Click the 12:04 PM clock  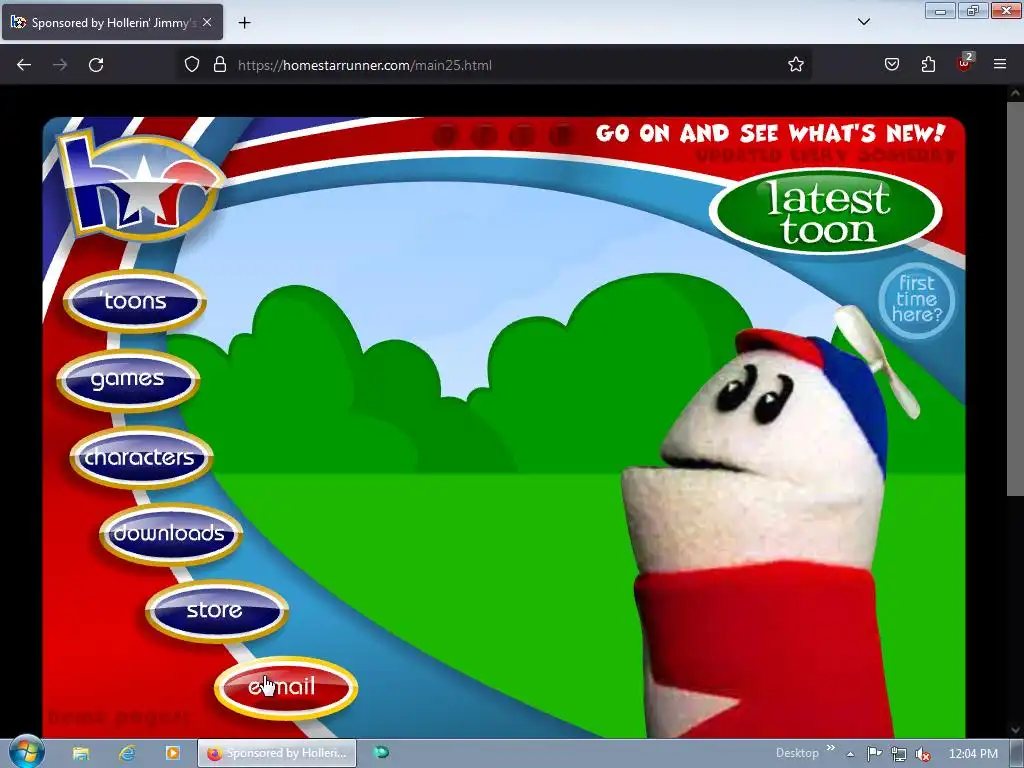click(x=973, y=754)
